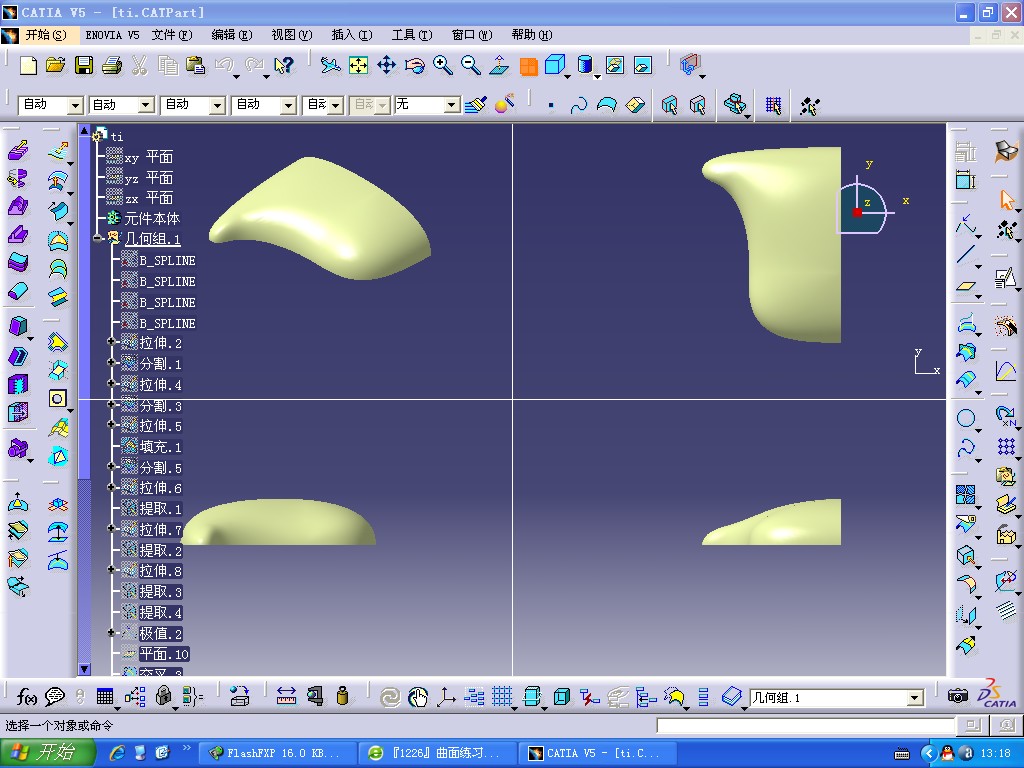Click the formula f(x) icon
Image resolution: width=1024 pixels, height=768 pixels.
[26, 697]
